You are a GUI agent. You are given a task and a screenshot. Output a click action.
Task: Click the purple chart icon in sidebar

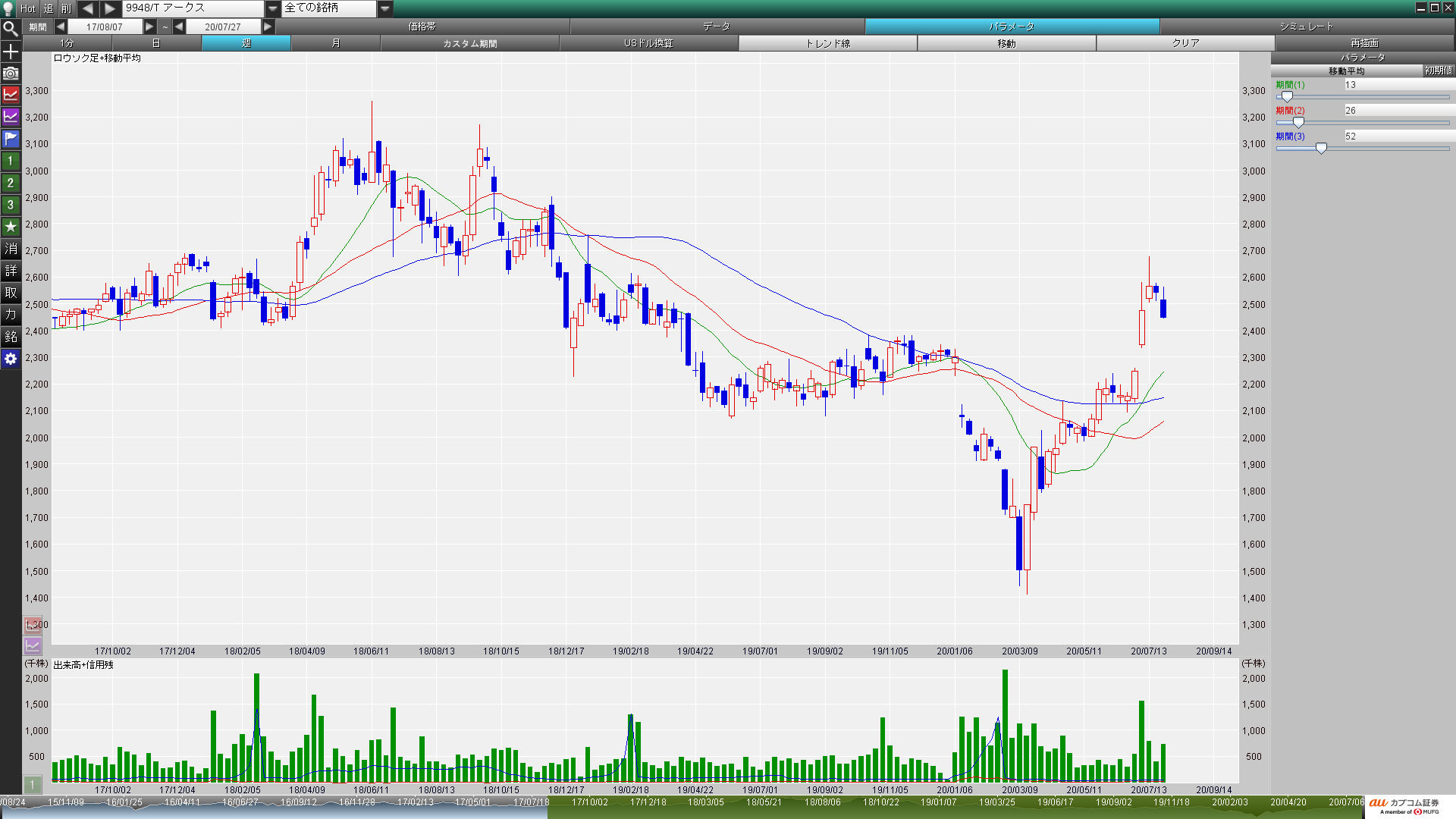click(11, 117)
